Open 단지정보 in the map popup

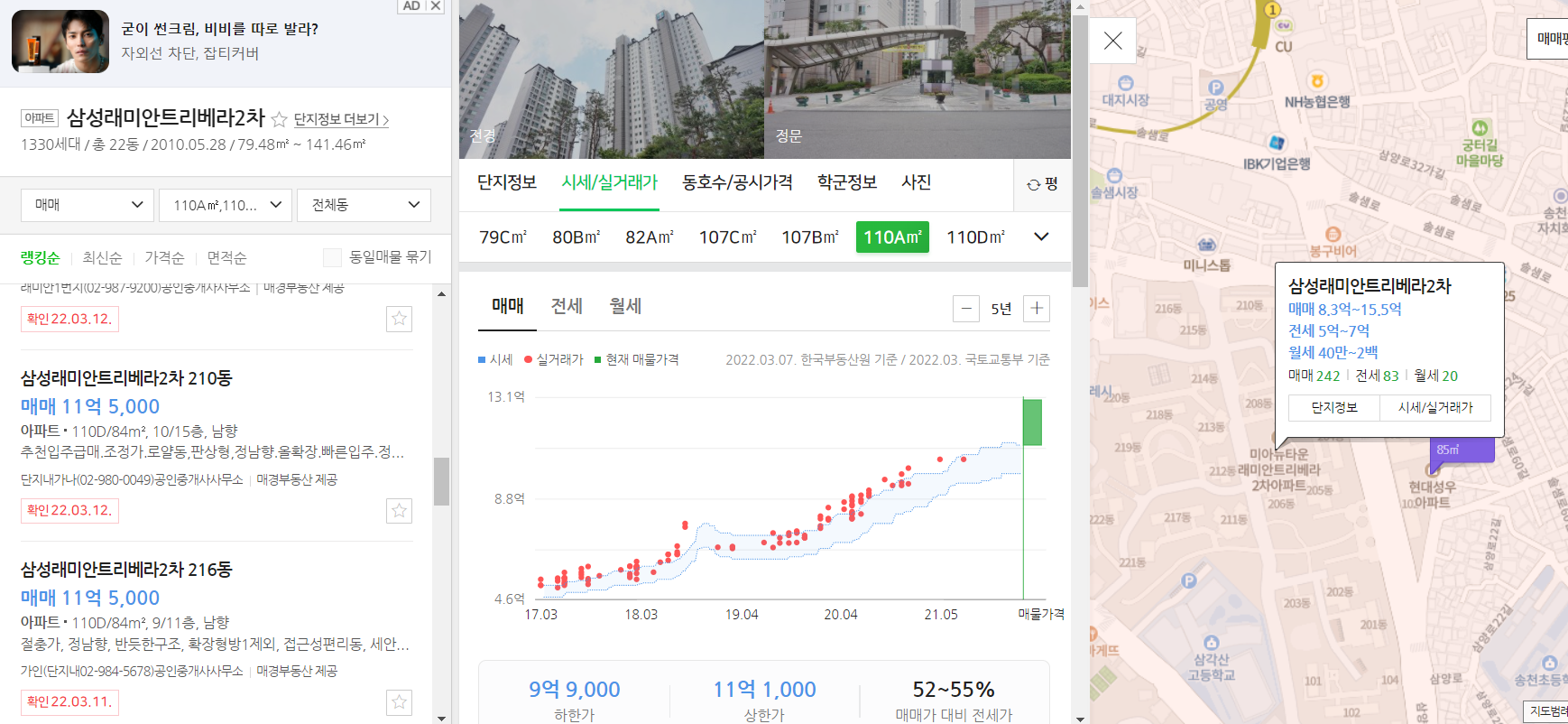point(1334,408)
